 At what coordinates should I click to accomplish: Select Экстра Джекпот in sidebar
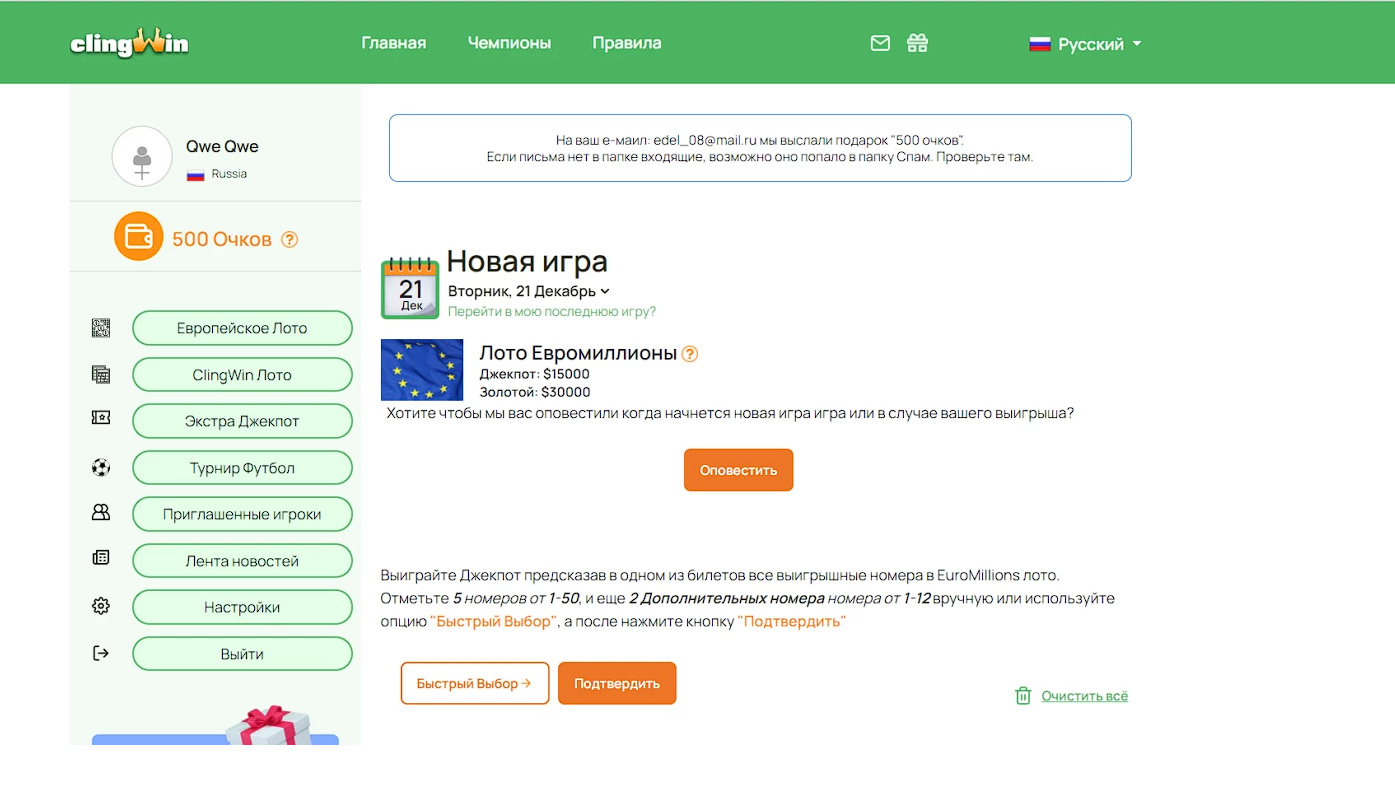[242, 421]
